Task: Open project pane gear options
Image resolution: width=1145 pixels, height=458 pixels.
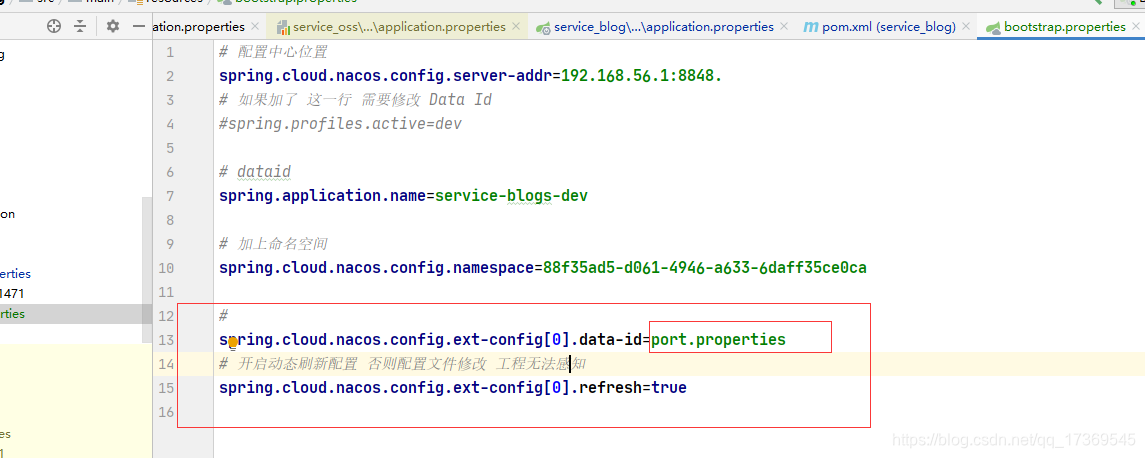Action: [x=112, y=26]
